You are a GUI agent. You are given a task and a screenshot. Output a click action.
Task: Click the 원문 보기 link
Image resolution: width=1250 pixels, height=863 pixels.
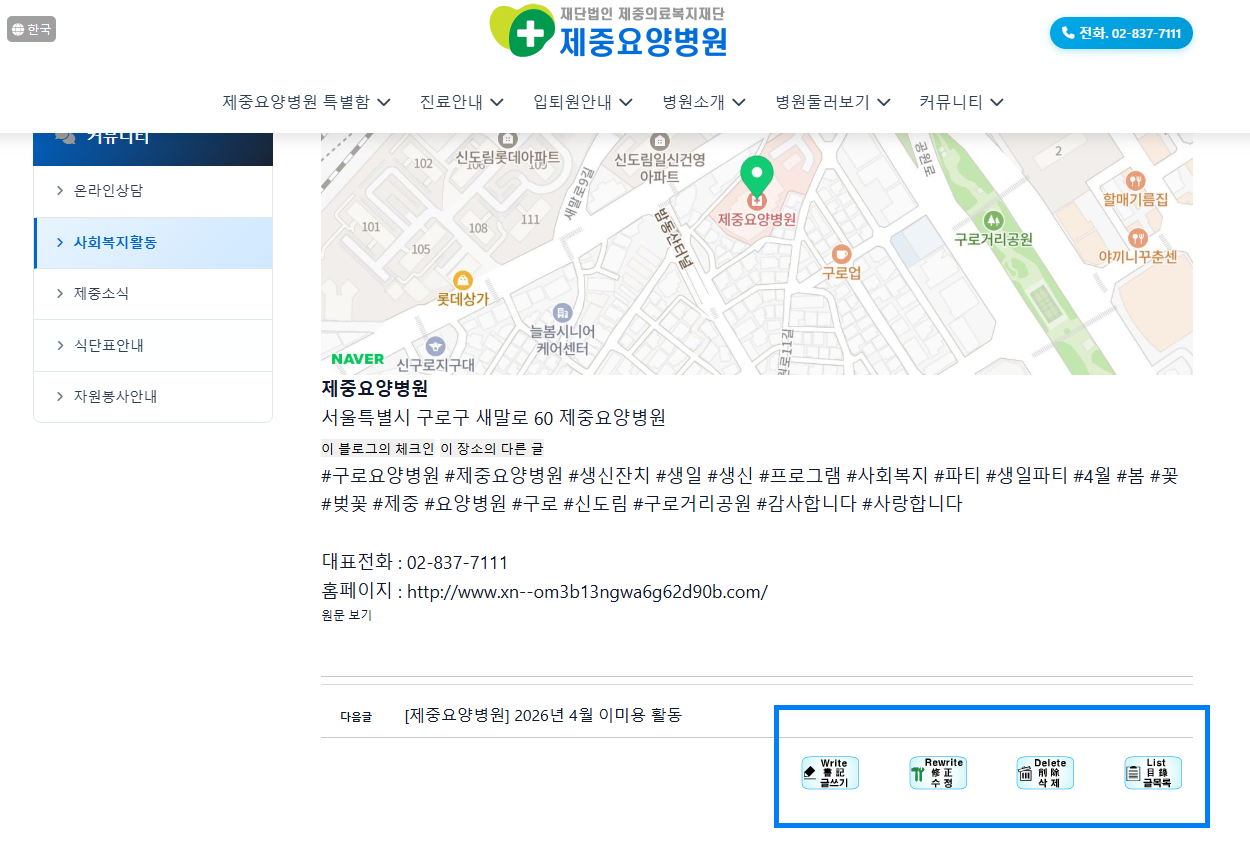click(346, 616)
